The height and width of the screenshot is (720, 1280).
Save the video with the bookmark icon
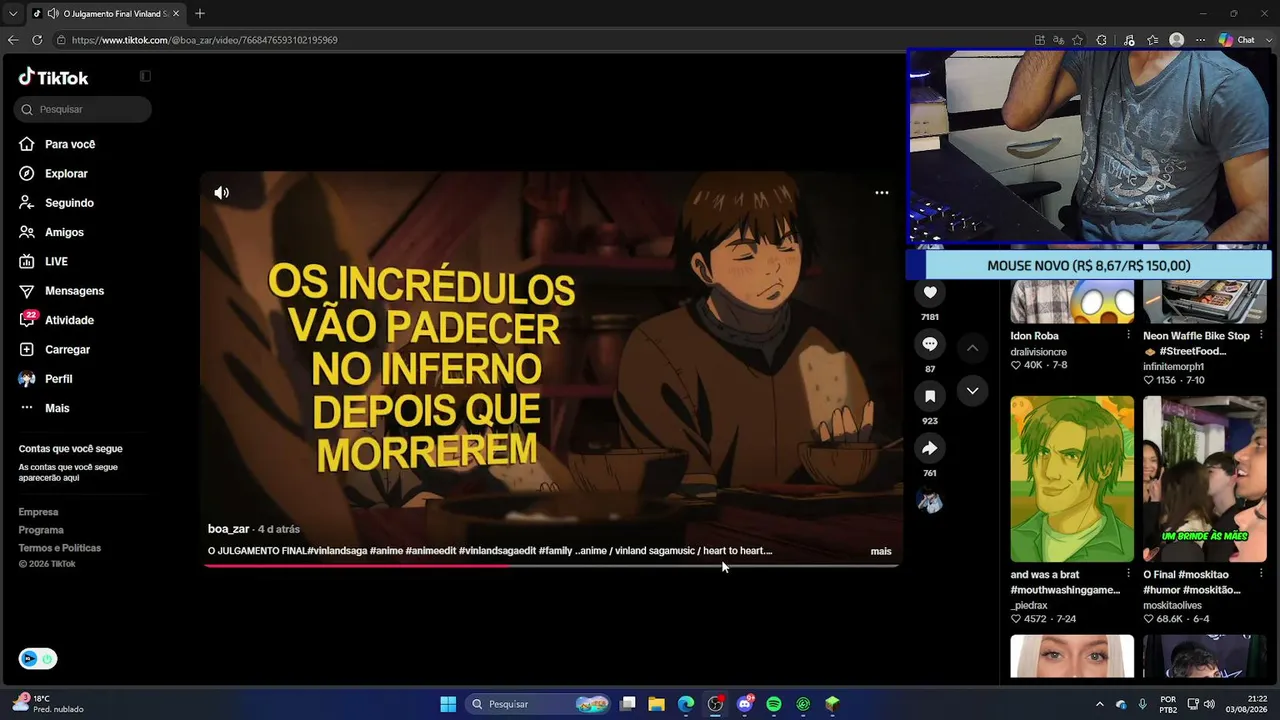(x=930, y=396)
